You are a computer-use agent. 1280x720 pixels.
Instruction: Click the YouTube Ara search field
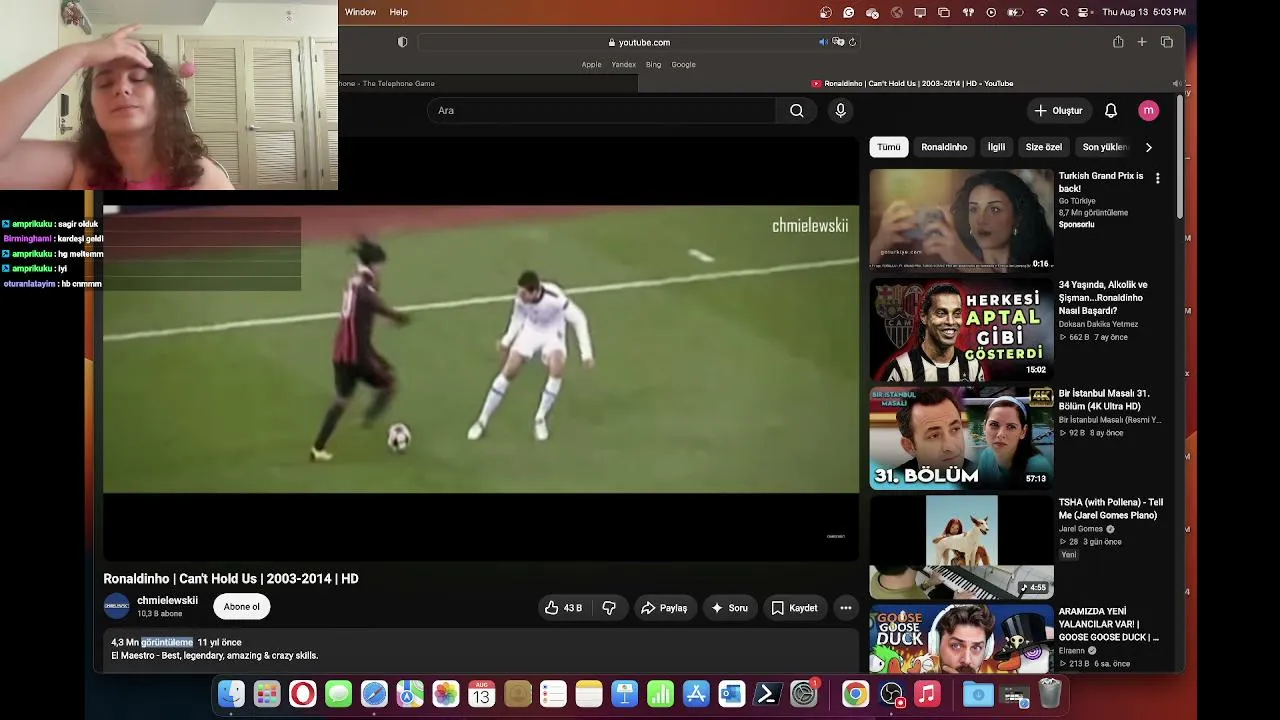[x=602, y=110]
